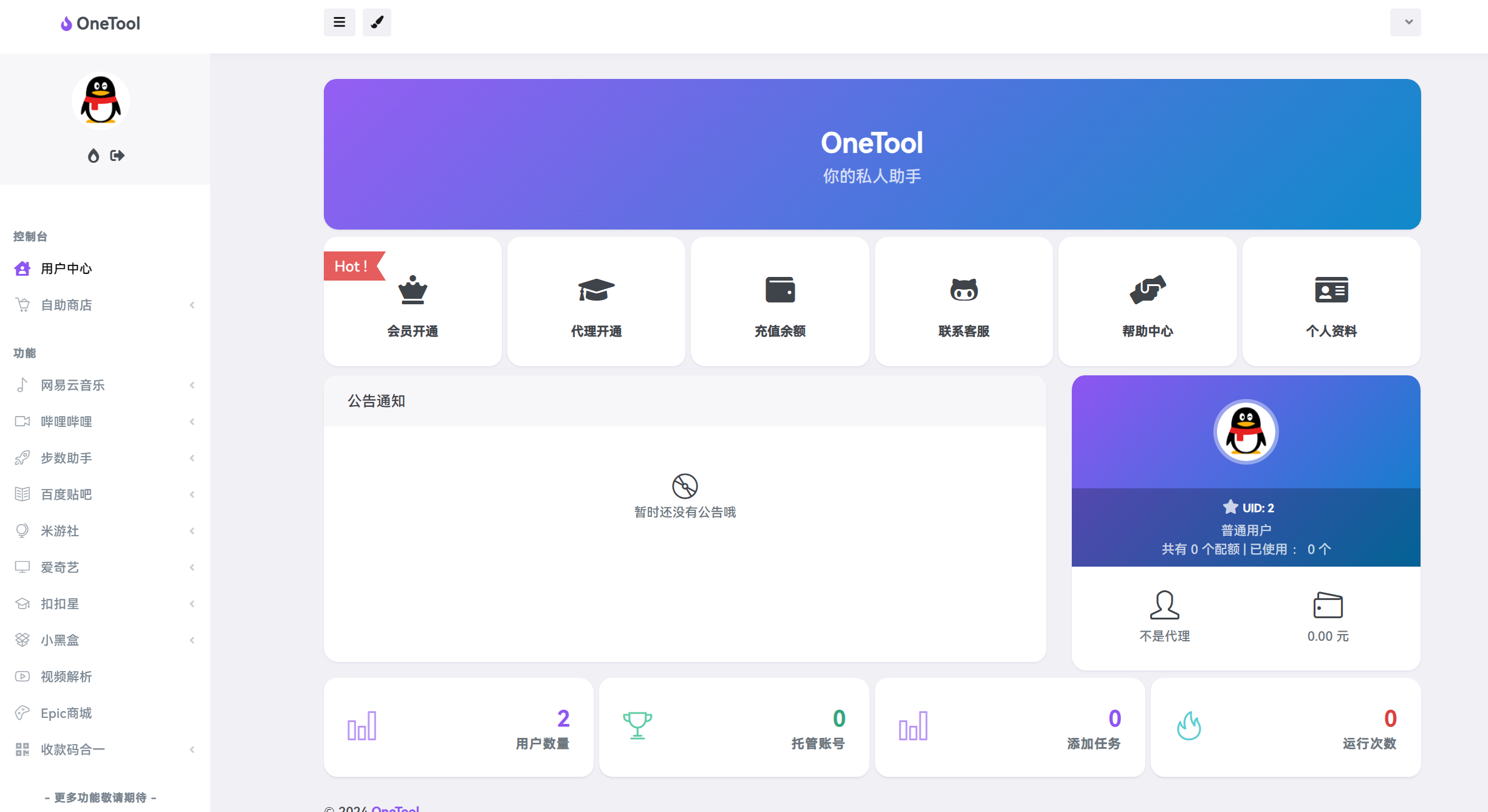Click the palette icon for Epic商城

[22, 713]
